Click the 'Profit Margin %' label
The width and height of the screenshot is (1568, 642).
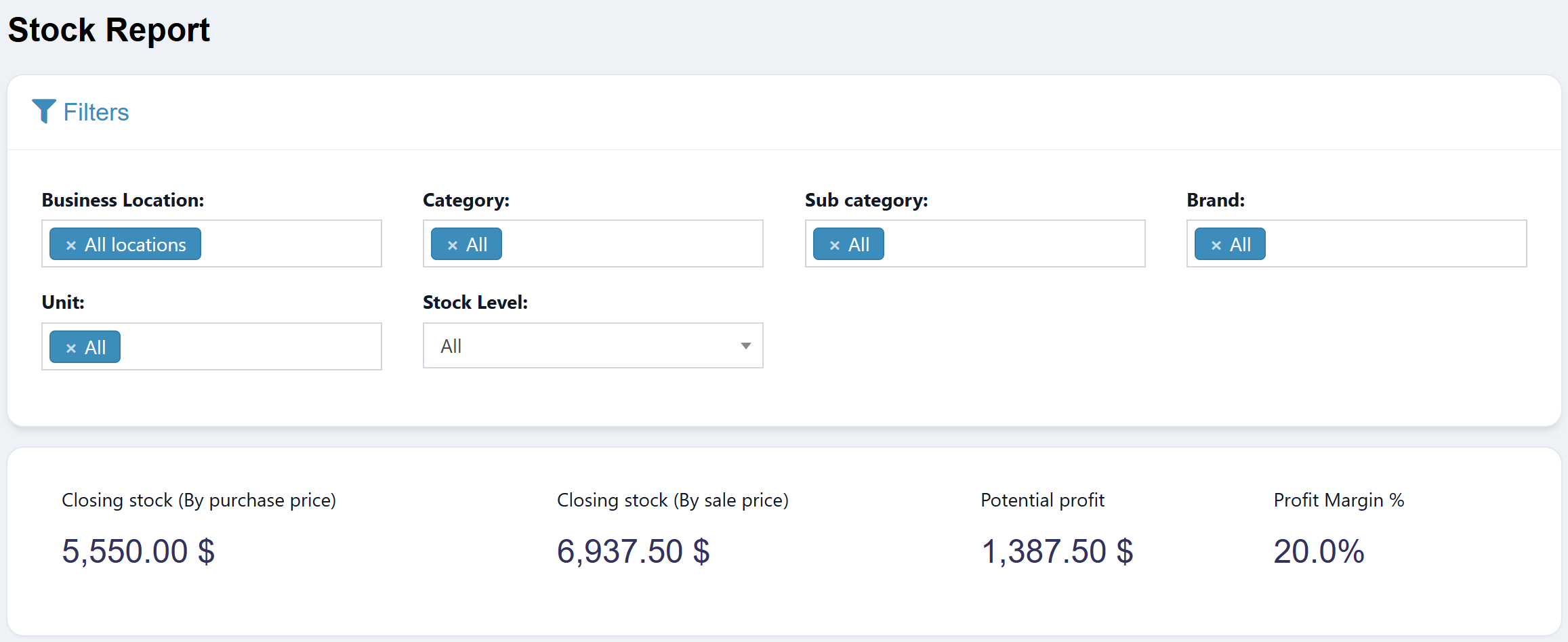tap(1339, 500)
